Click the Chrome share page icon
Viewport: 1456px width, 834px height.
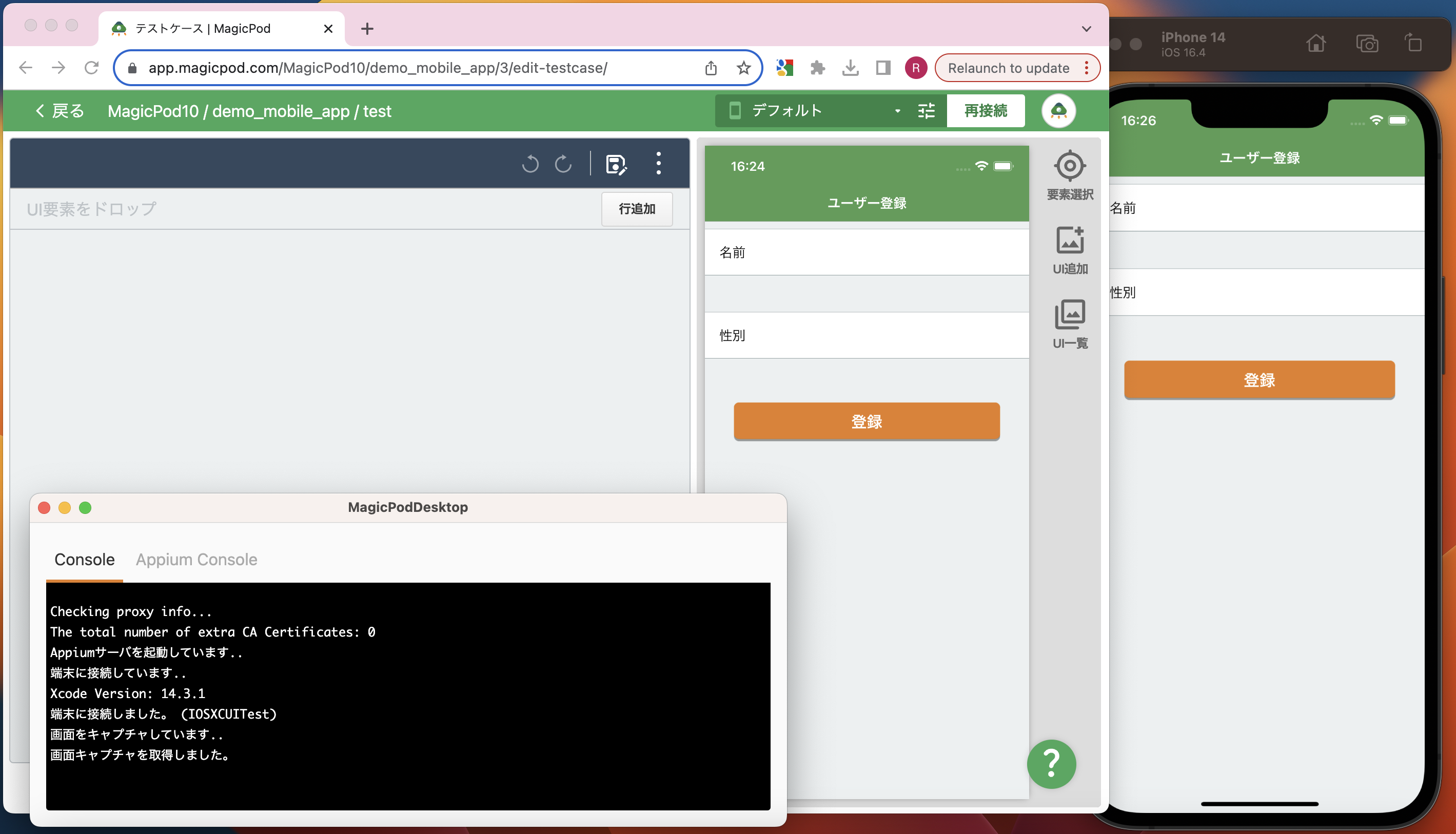711,68
